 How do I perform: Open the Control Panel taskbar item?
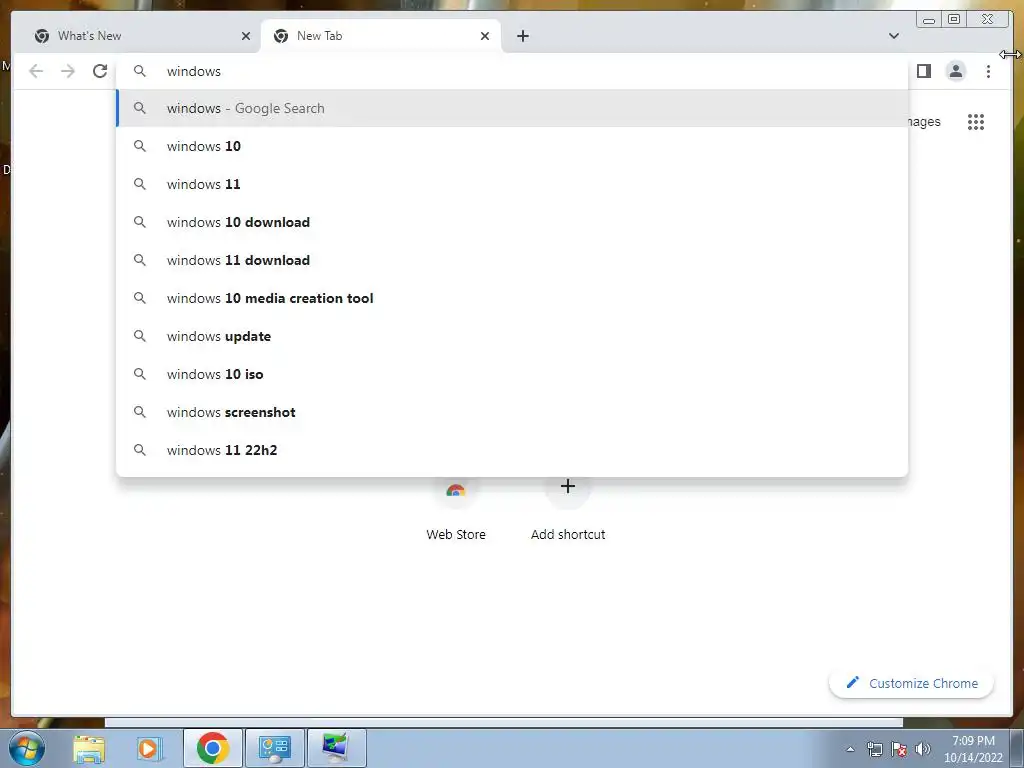[274, 748]
